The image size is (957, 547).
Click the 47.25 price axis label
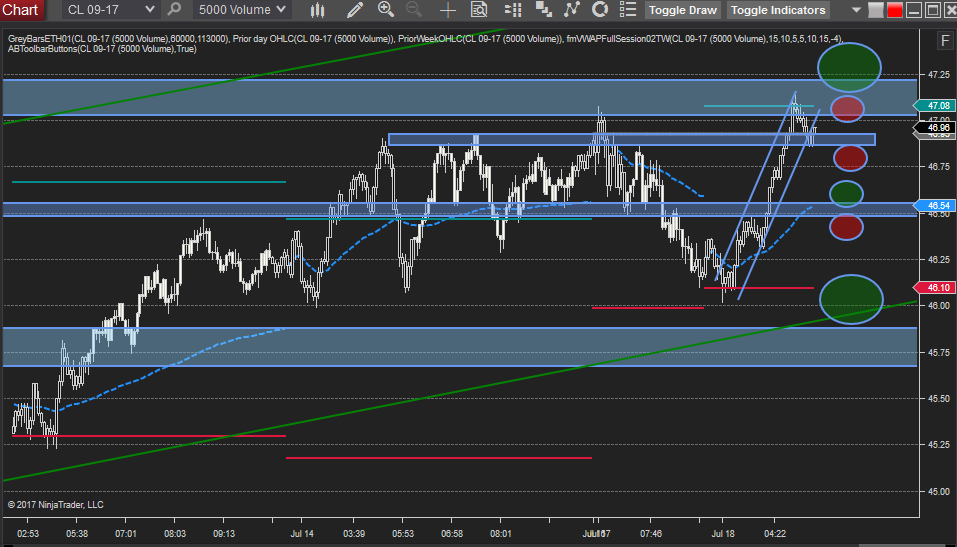pyautogui.click(x=938, y=74)
